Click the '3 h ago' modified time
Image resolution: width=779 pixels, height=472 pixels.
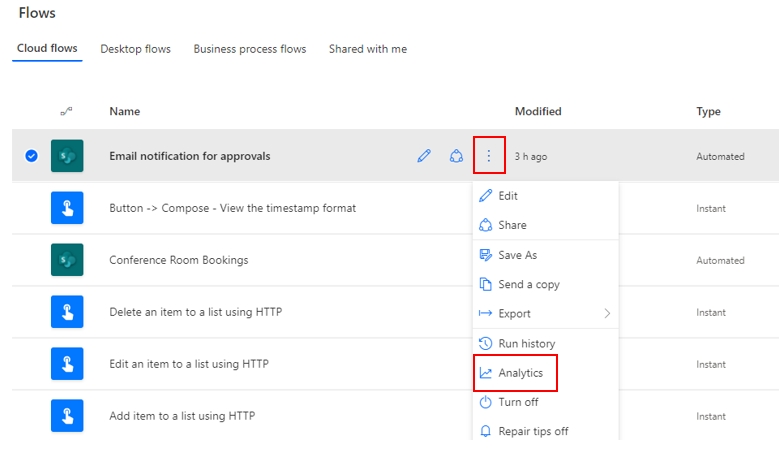point(531,157)
